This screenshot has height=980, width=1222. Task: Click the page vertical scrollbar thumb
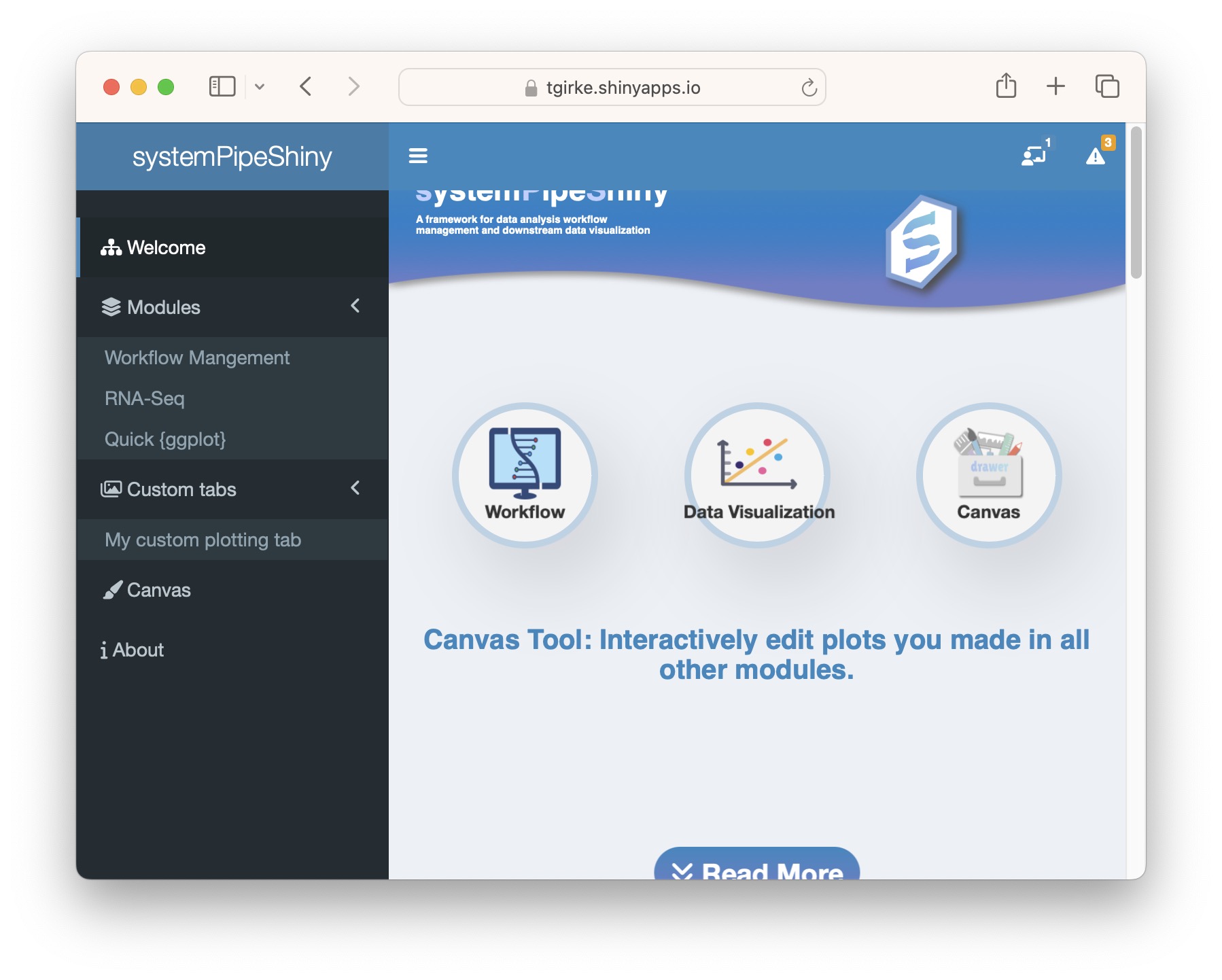pyautogui.click(x=1136, y=204)
